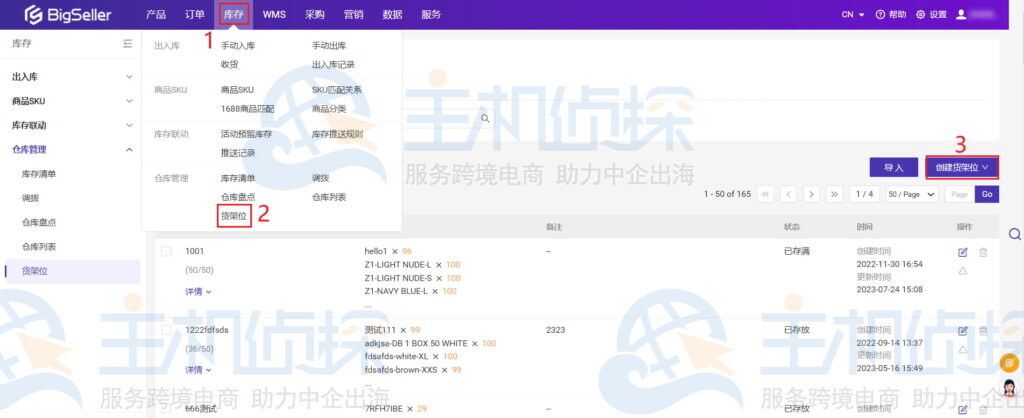Image resolution: width=1024 pixels, height=418 pixels.
Task: Choose 仓库列表 in the dropdown menu
Action: coord(329,197)
